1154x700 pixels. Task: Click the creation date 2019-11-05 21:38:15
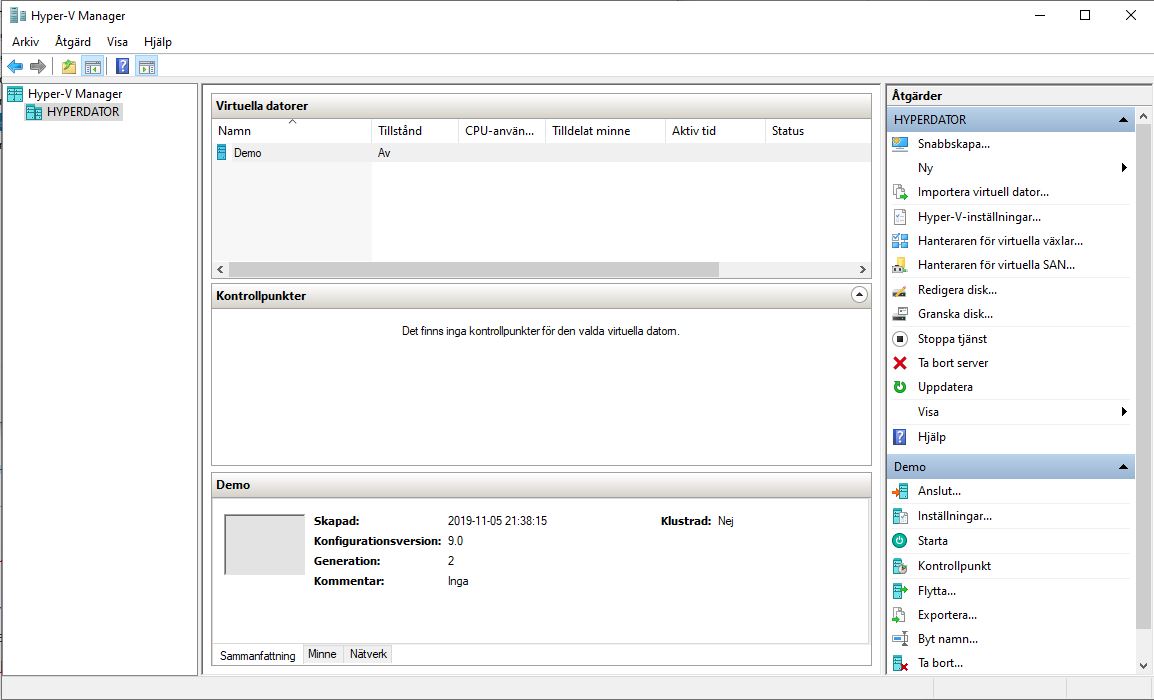point(498,521)
